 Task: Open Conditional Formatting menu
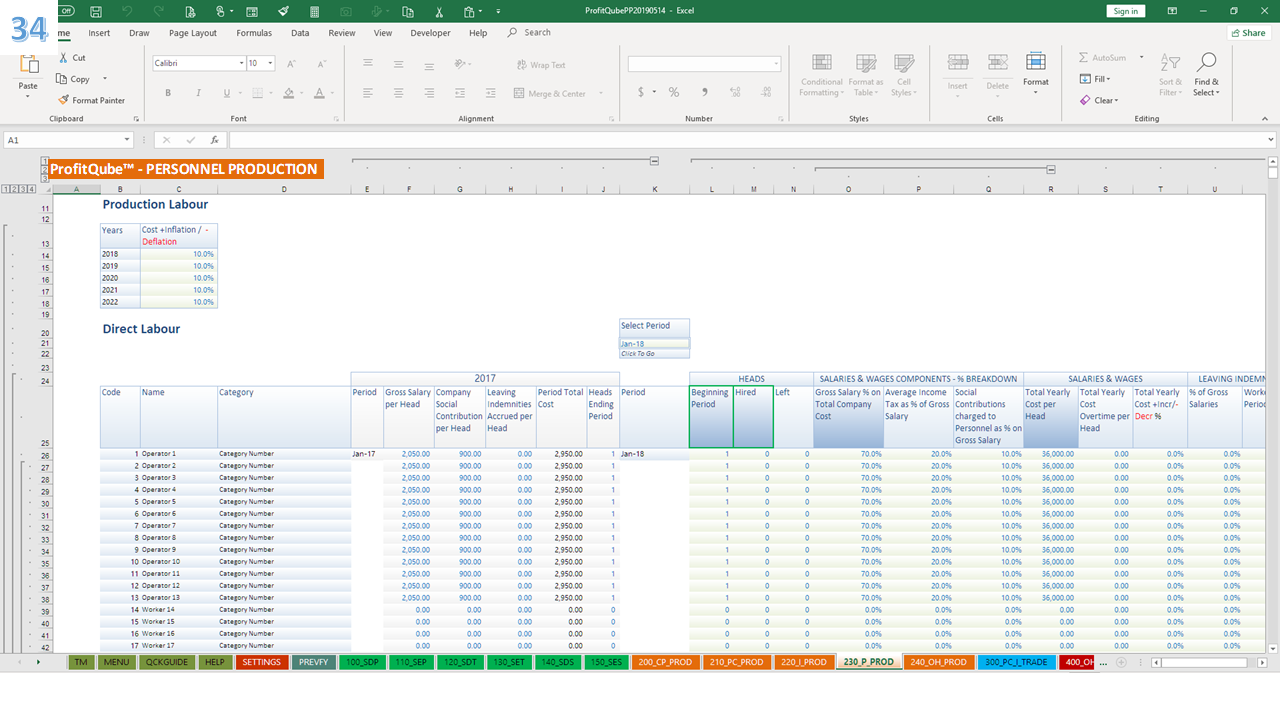coord(821,75)
